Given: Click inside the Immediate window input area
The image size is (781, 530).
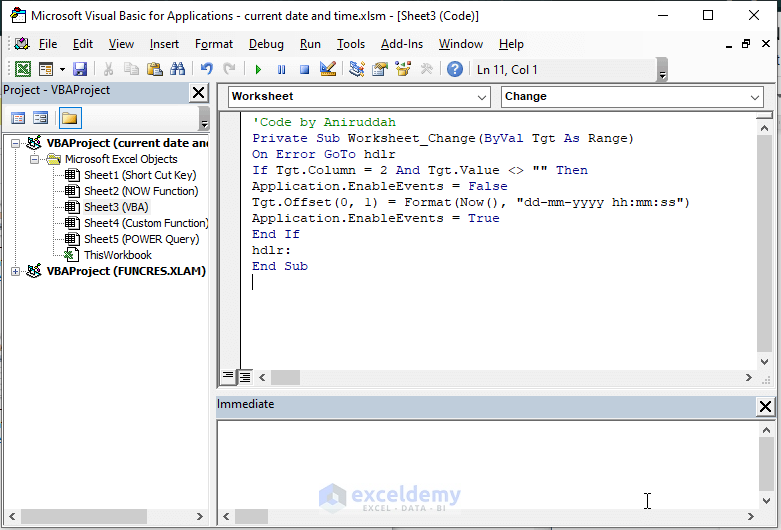Looking at the screenshot, I should click(x=487, y=464).
